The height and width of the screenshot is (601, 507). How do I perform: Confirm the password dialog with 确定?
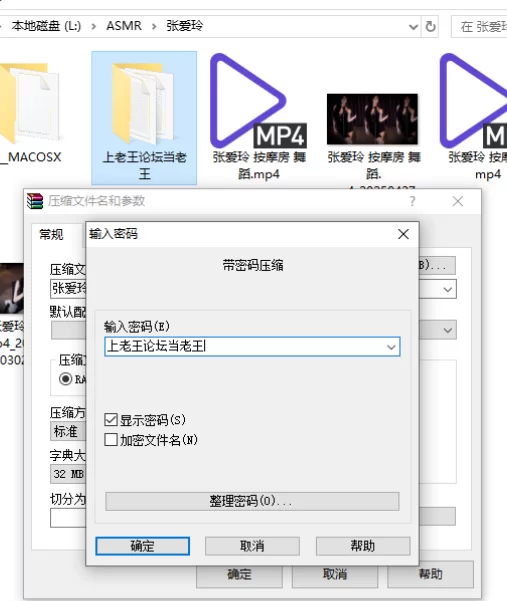[x=143, y=546]
